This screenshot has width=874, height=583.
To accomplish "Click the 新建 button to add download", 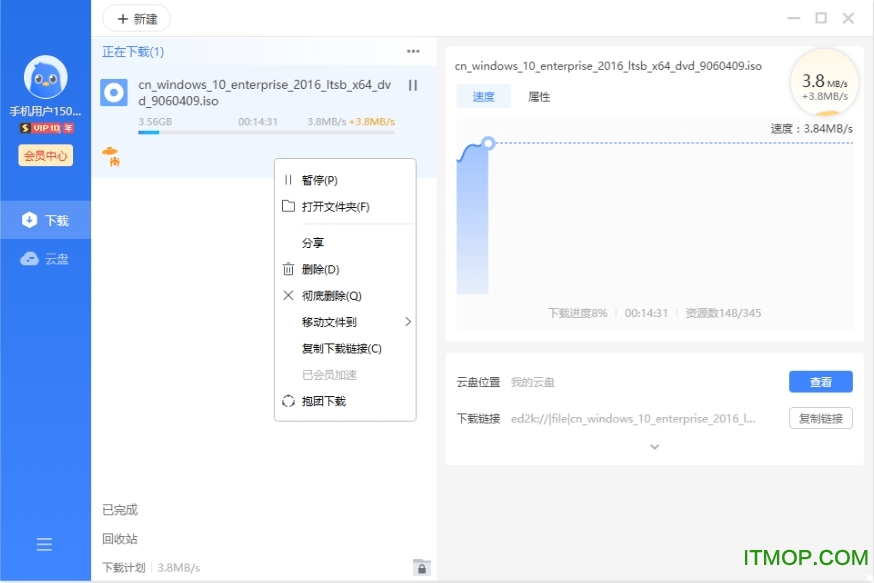I will point(136,18).
